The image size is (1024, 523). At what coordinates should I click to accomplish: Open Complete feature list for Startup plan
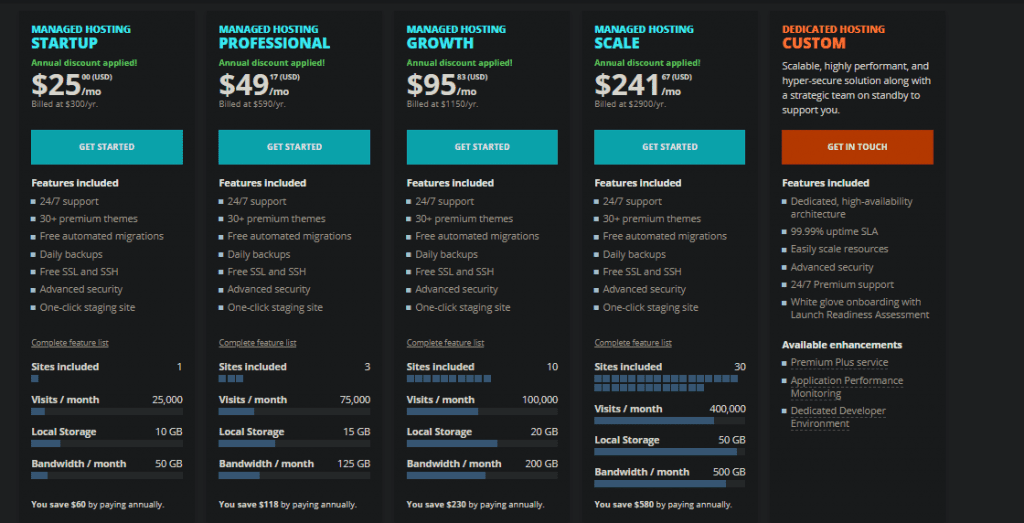tap(70, 343)
